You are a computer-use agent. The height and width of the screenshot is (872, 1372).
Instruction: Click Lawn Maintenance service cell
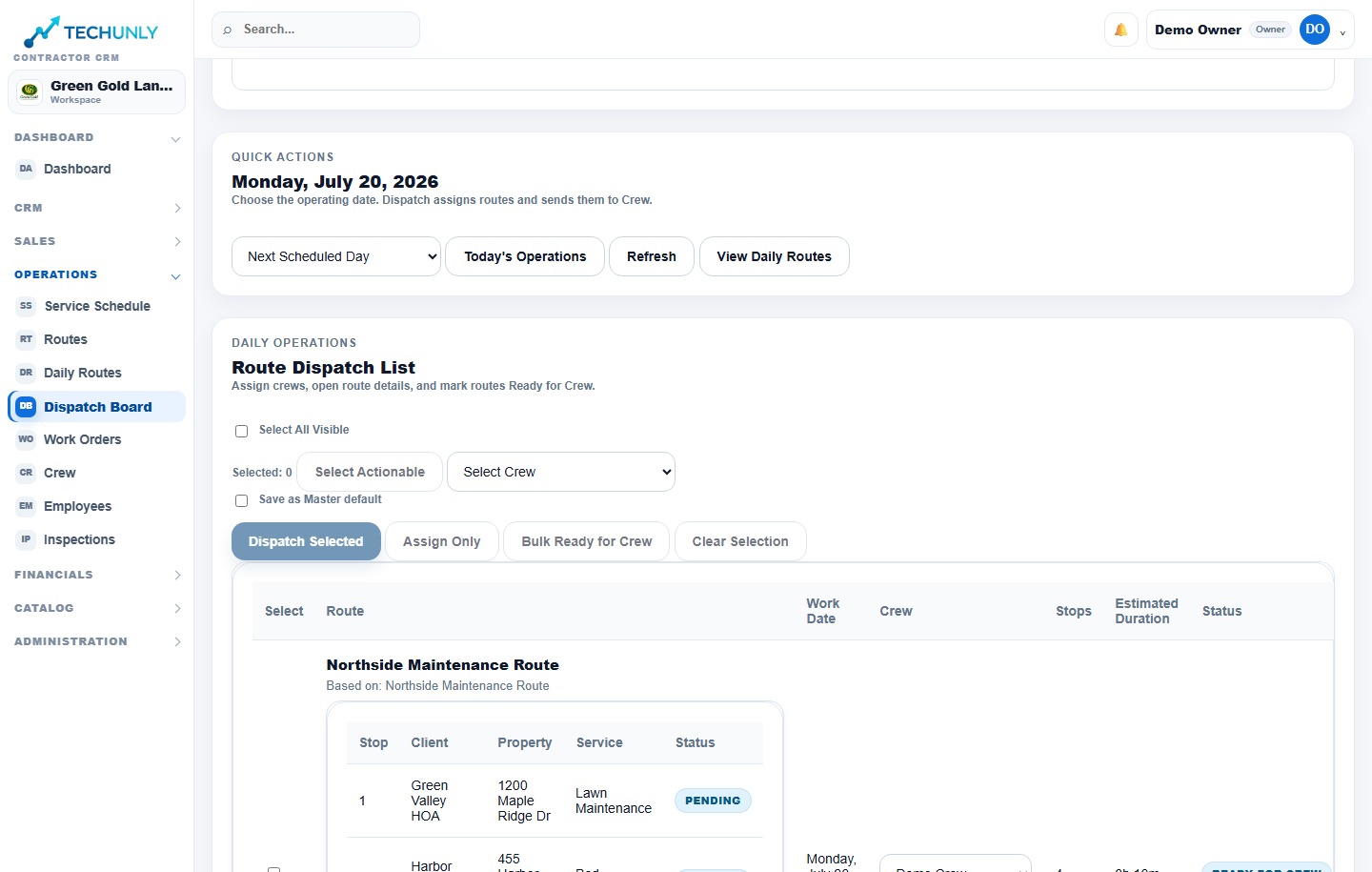614,801
